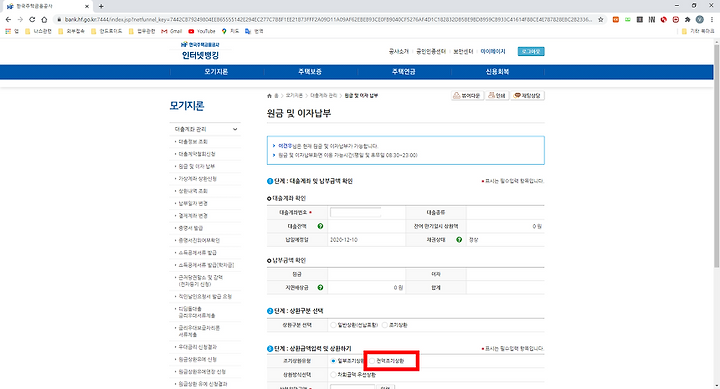Image resolution: width=720 pixels, height=389 pixels.
Task: Open 대출정보 조회 in the sidebar
Action: pos(193,141)
